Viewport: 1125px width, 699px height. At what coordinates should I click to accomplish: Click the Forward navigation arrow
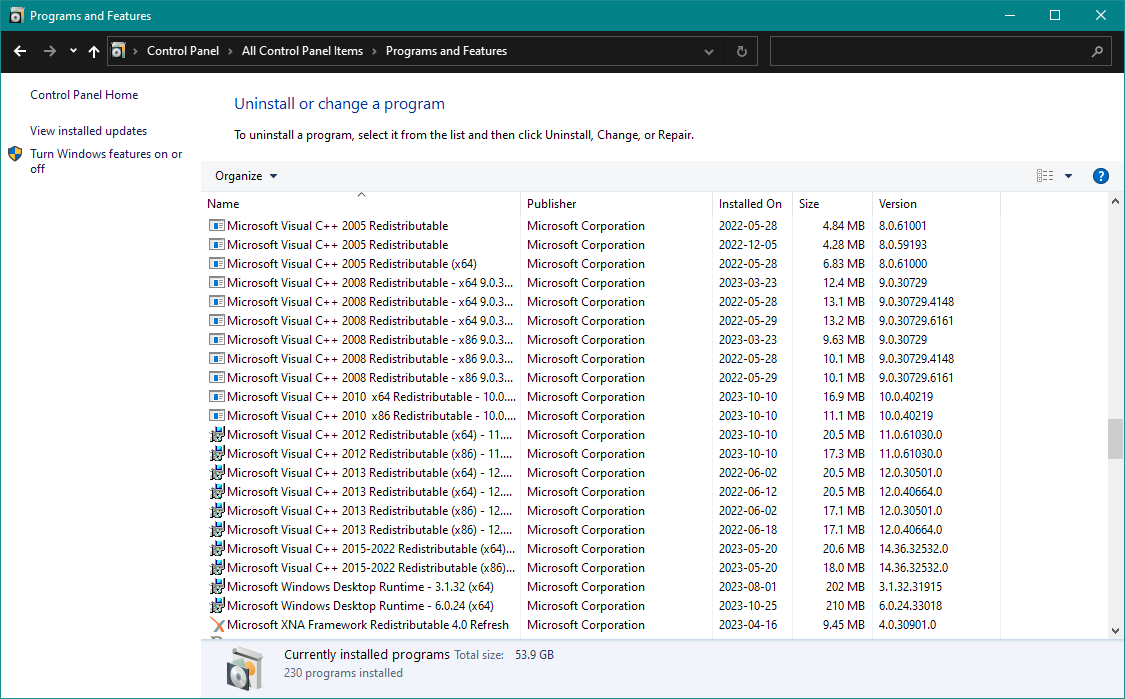pyautogui.click(x=50, y=51)
